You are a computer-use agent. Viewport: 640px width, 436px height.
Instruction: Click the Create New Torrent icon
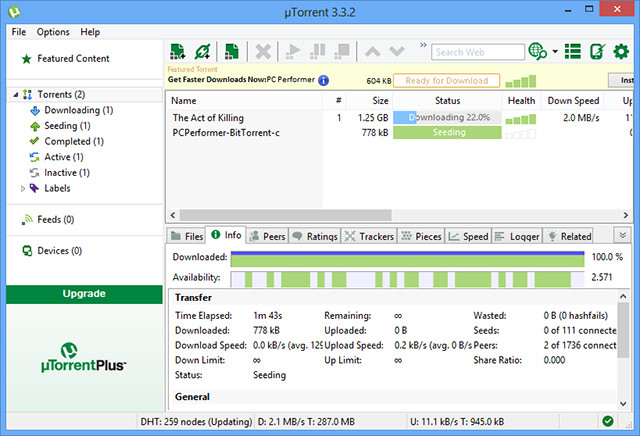232,51
